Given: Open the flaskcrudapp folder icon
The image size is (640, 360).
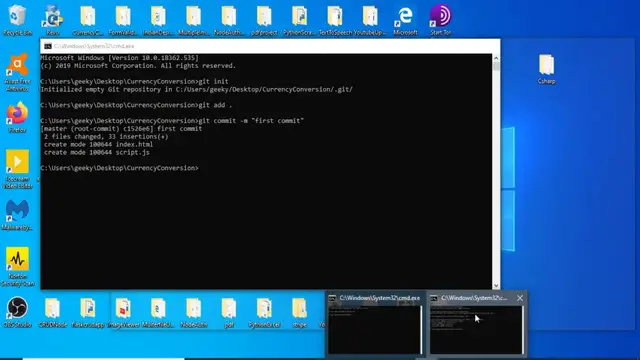Looking at the screenshot, I should 88,313.
